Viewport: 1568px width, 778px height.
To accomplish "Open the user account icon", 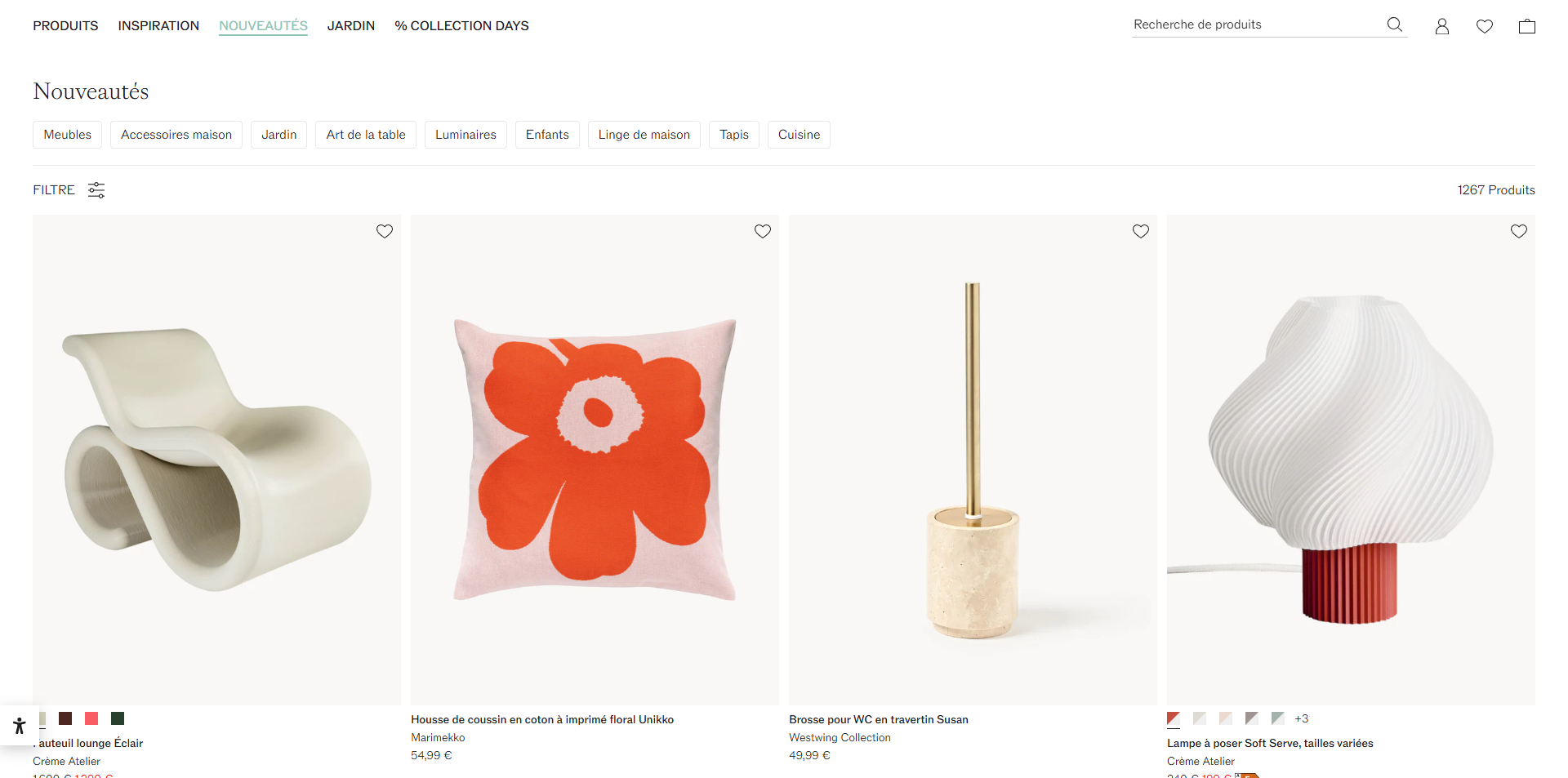I will pyautogui.click(x=1442, y=26).
